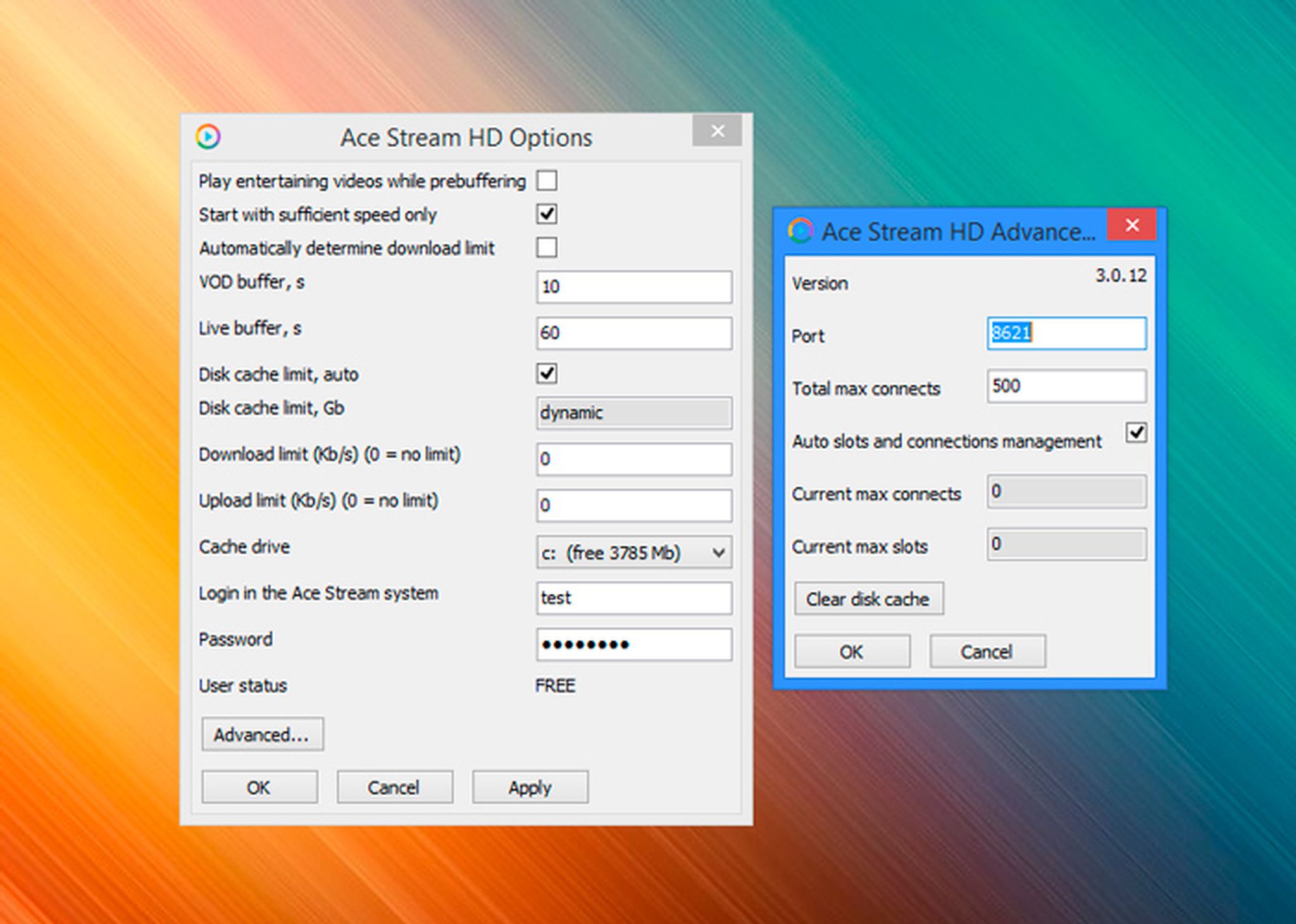This screenshot has width=1296, height=924.
Task: Focus the Live buffer seconds field
Action: click(x=633, y=333)
